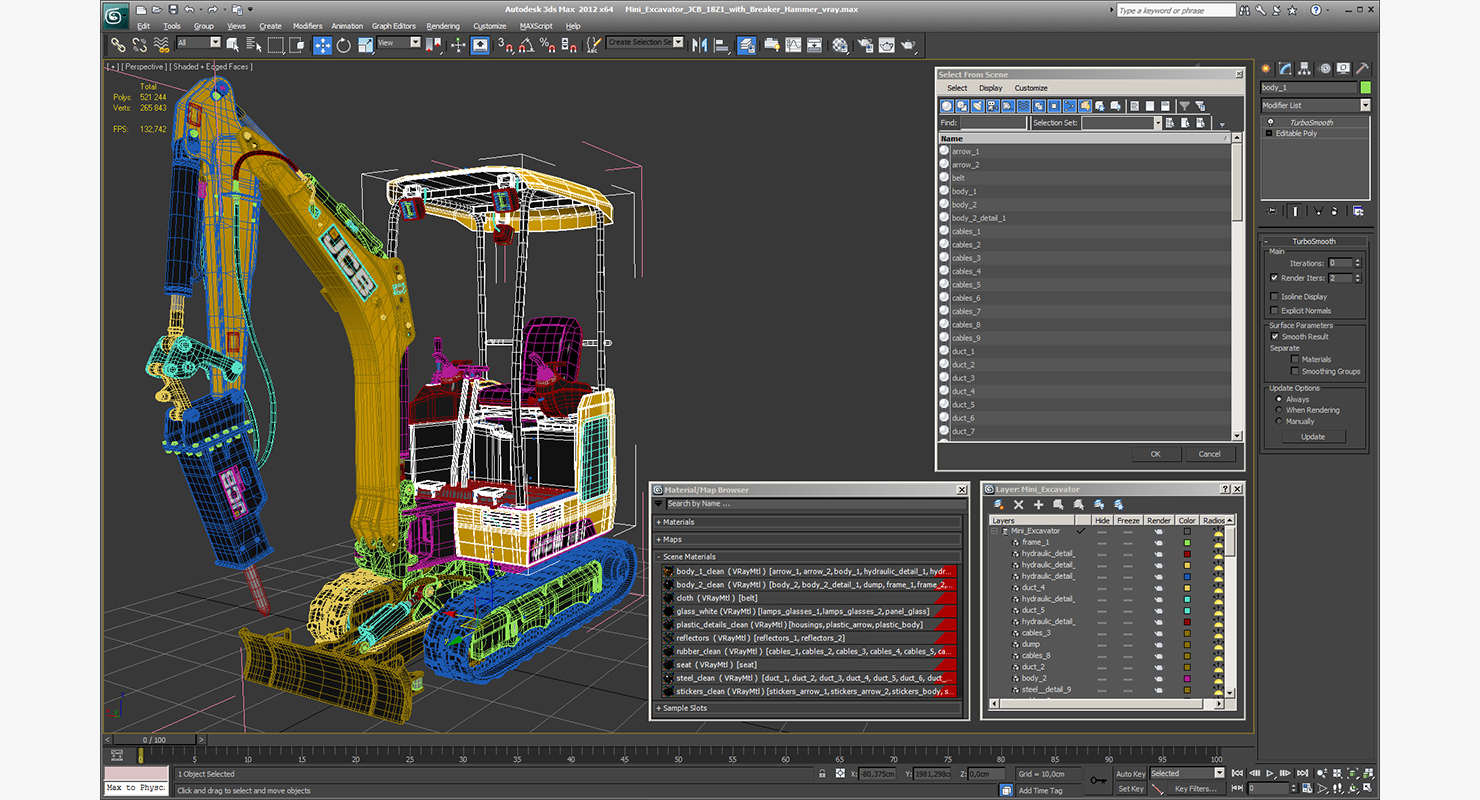1480x800 pixels.
Task: Enable Isoline Display checkbox
Action: tap(1274, 297)
